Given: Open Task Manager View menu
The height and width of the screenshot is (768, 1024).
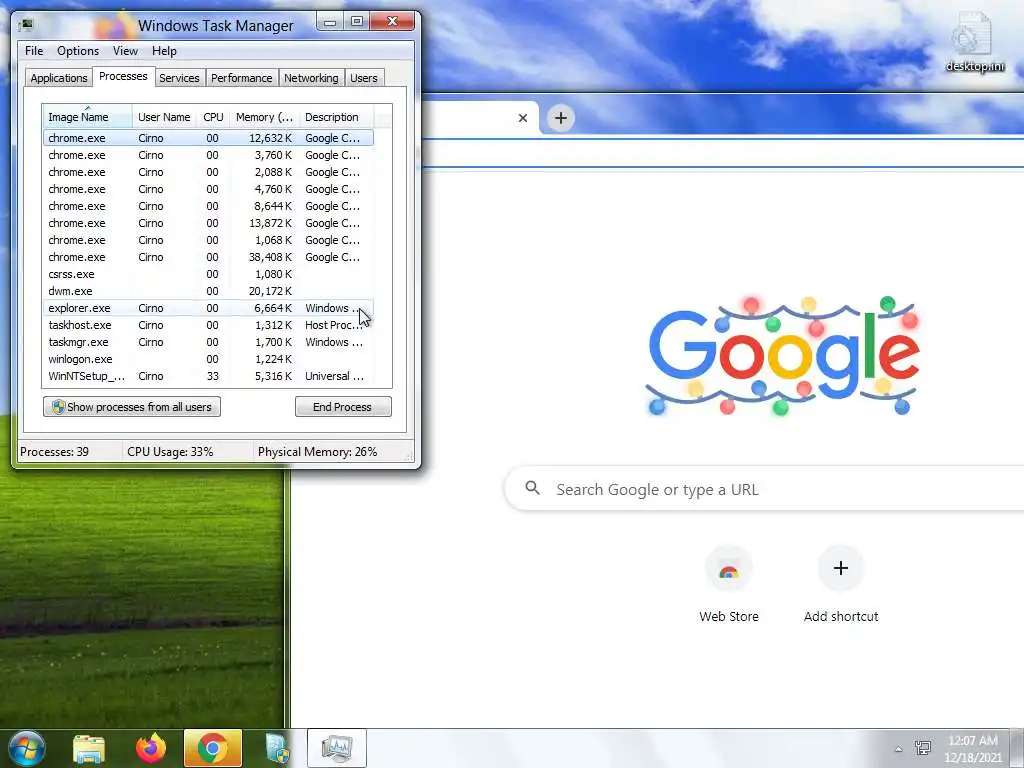Looking at the screenshot, I should coord(125,51).
